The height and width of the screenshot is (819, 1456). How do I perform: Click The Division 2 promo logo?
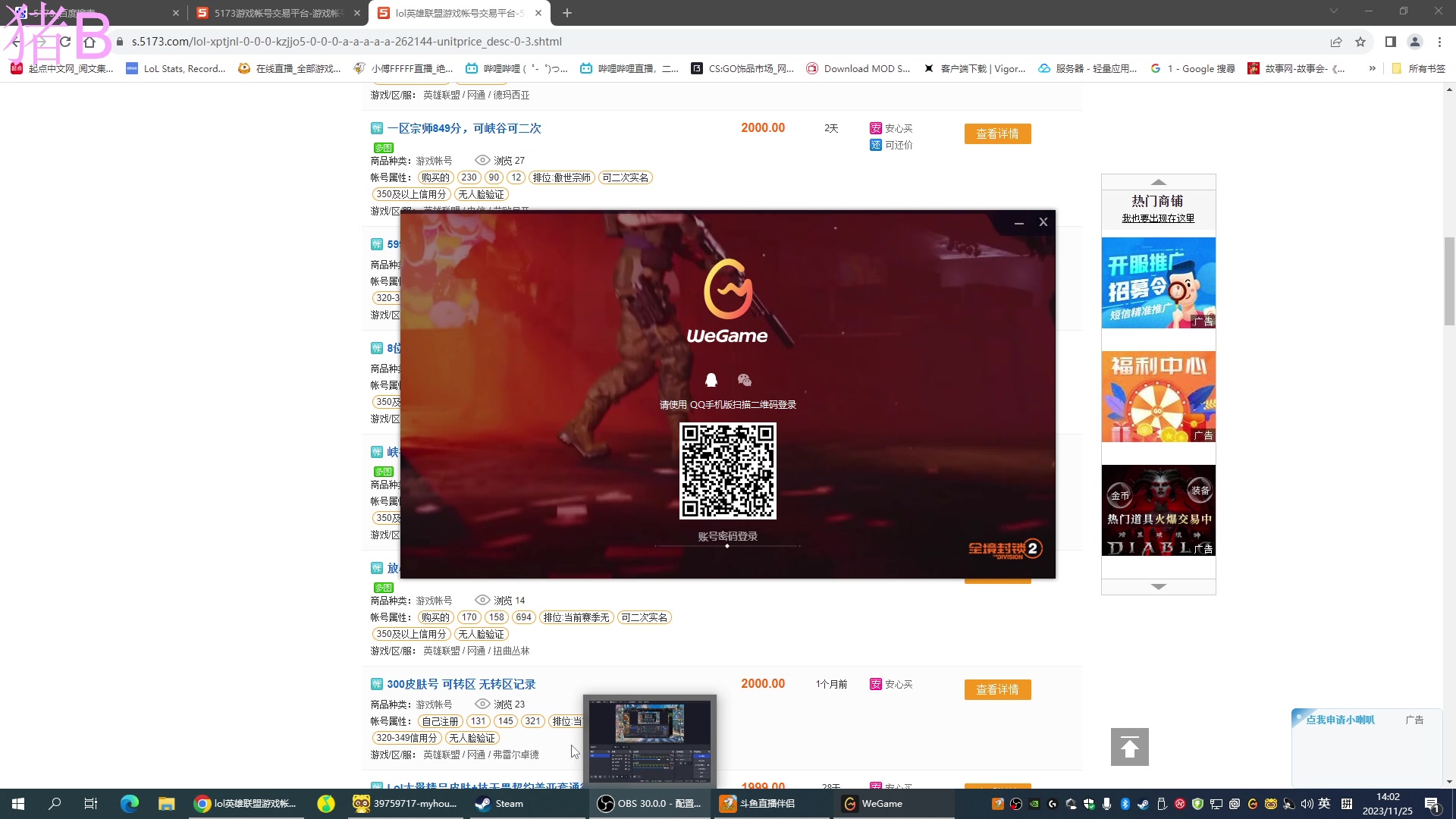(1005, 549)
